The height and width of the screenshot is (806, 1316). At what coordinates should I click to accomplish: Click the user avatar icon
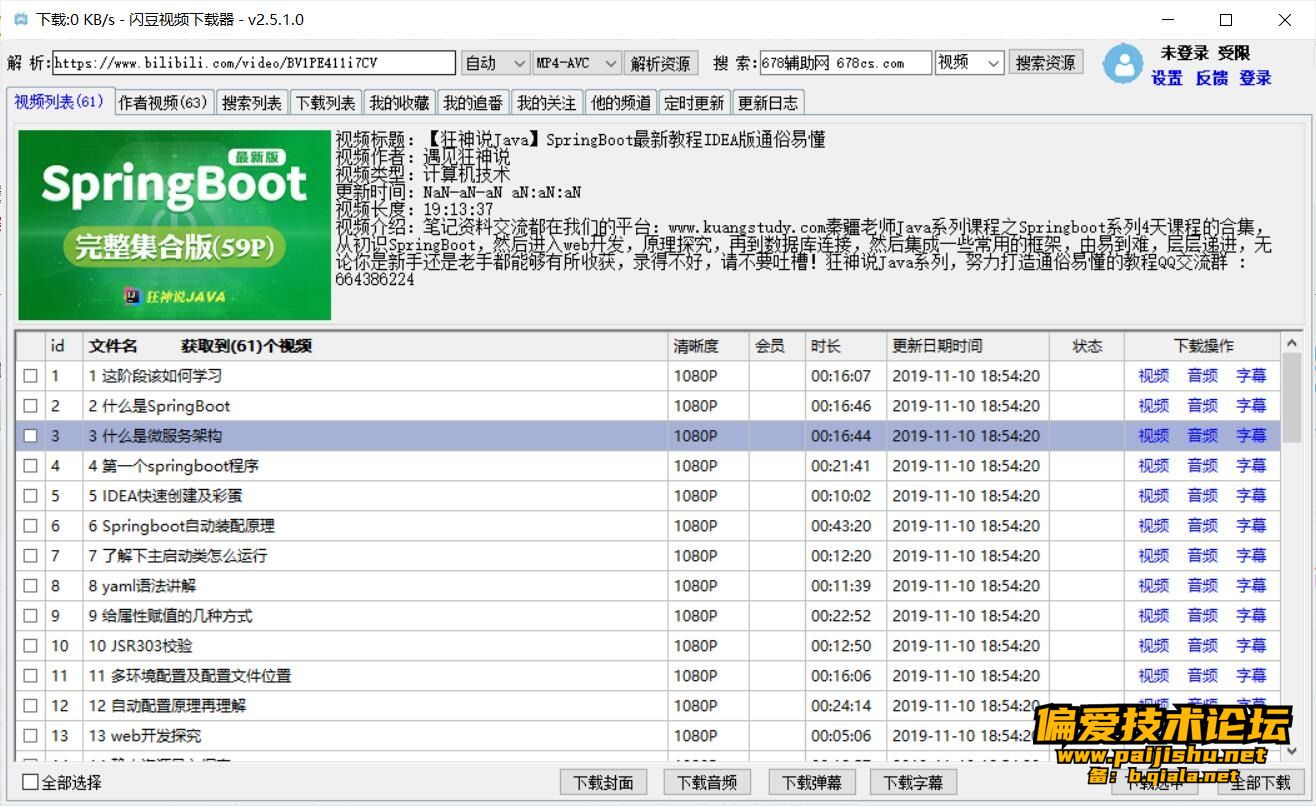1123,64
